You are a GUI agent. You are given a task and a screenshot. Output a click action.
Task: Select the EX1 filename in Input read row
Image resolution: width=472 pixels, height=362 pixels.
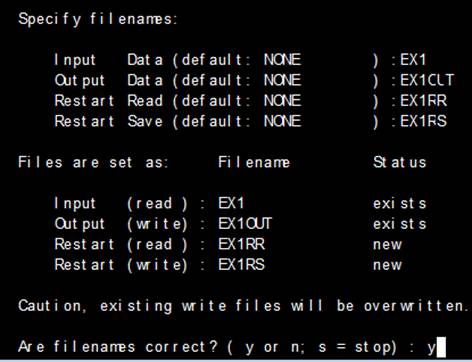[x=231, y=203]
